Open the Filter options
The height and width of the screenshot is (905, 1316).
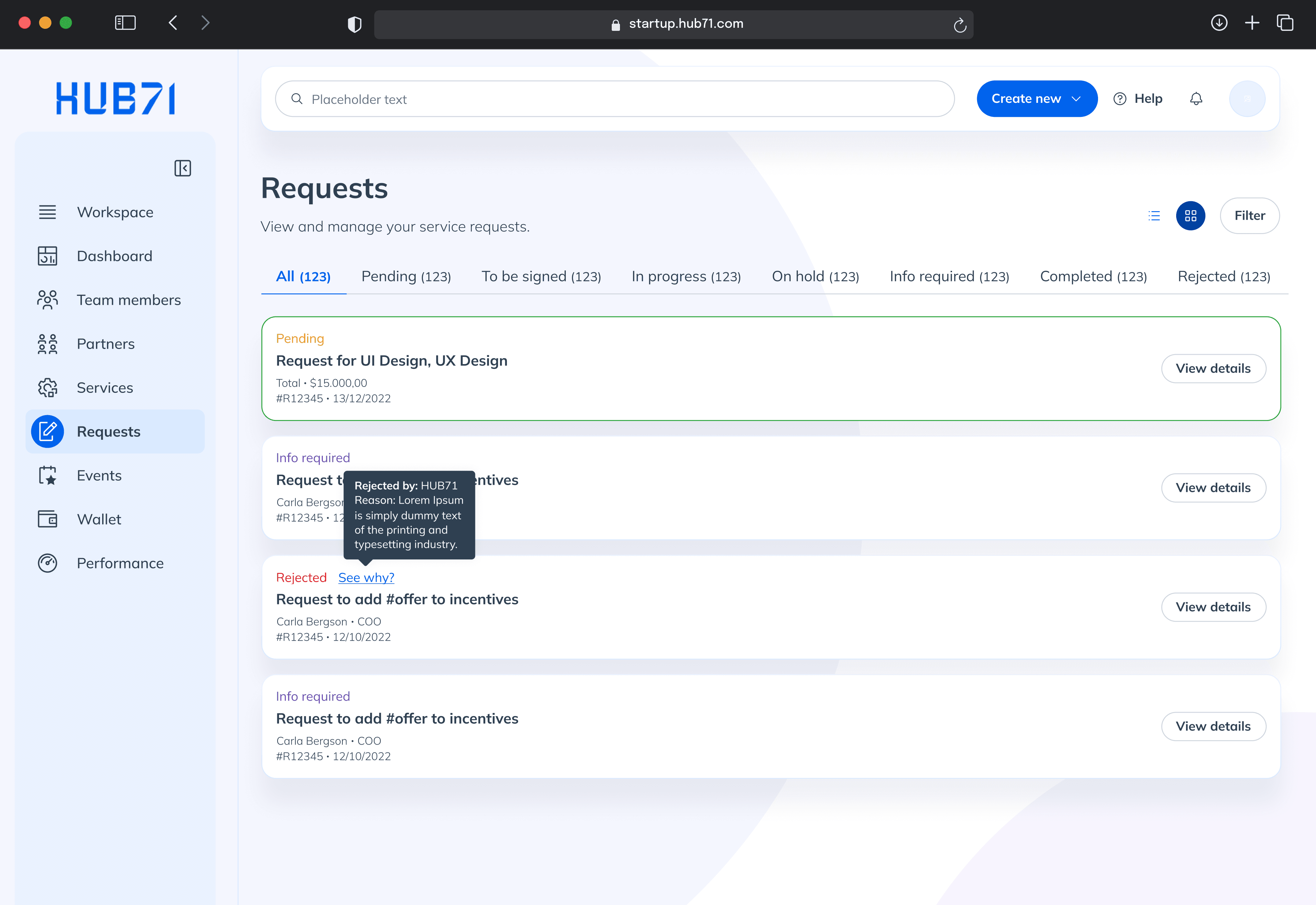[x=1249, y=216]
